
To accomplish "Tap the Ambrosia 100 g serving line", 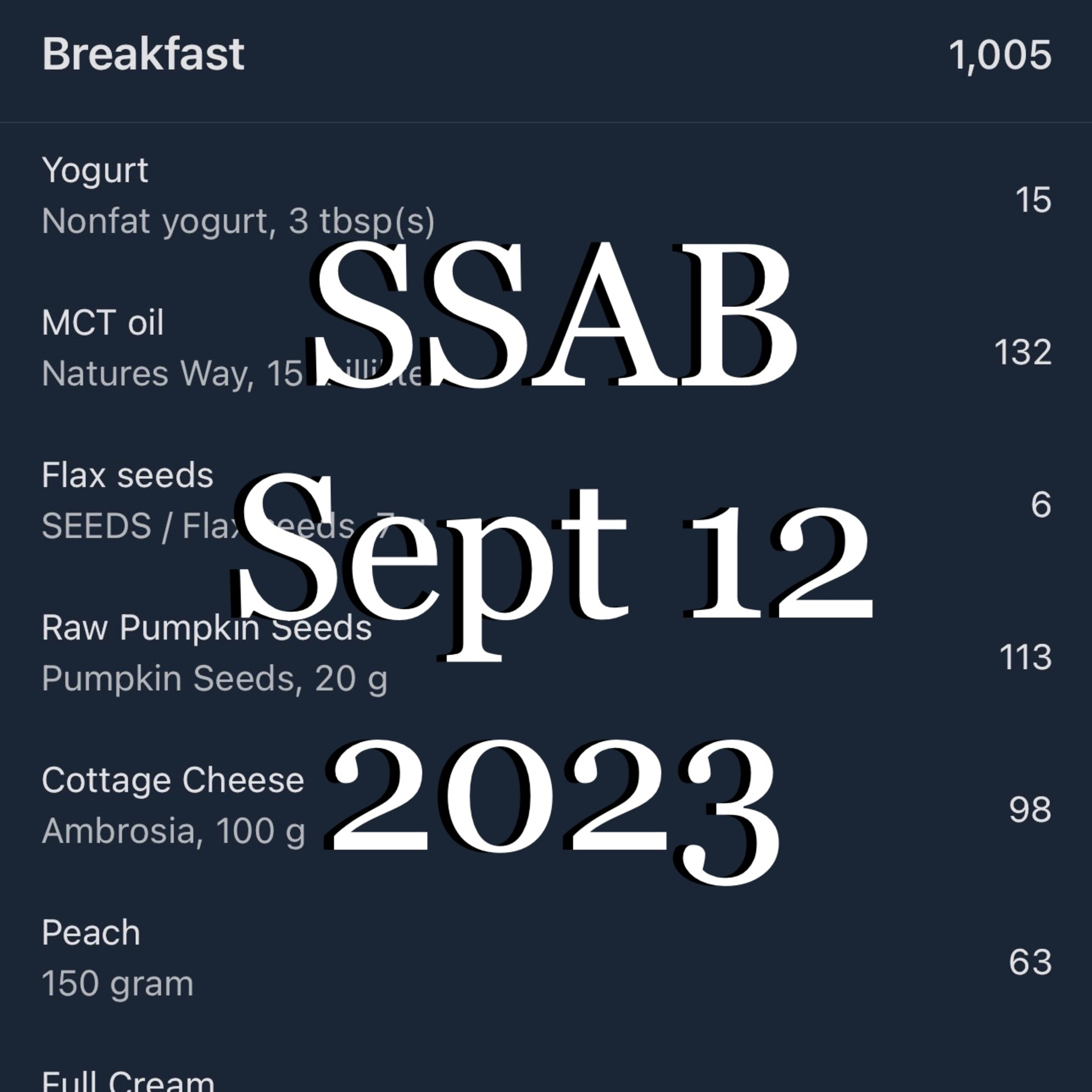I will (173, 831).
